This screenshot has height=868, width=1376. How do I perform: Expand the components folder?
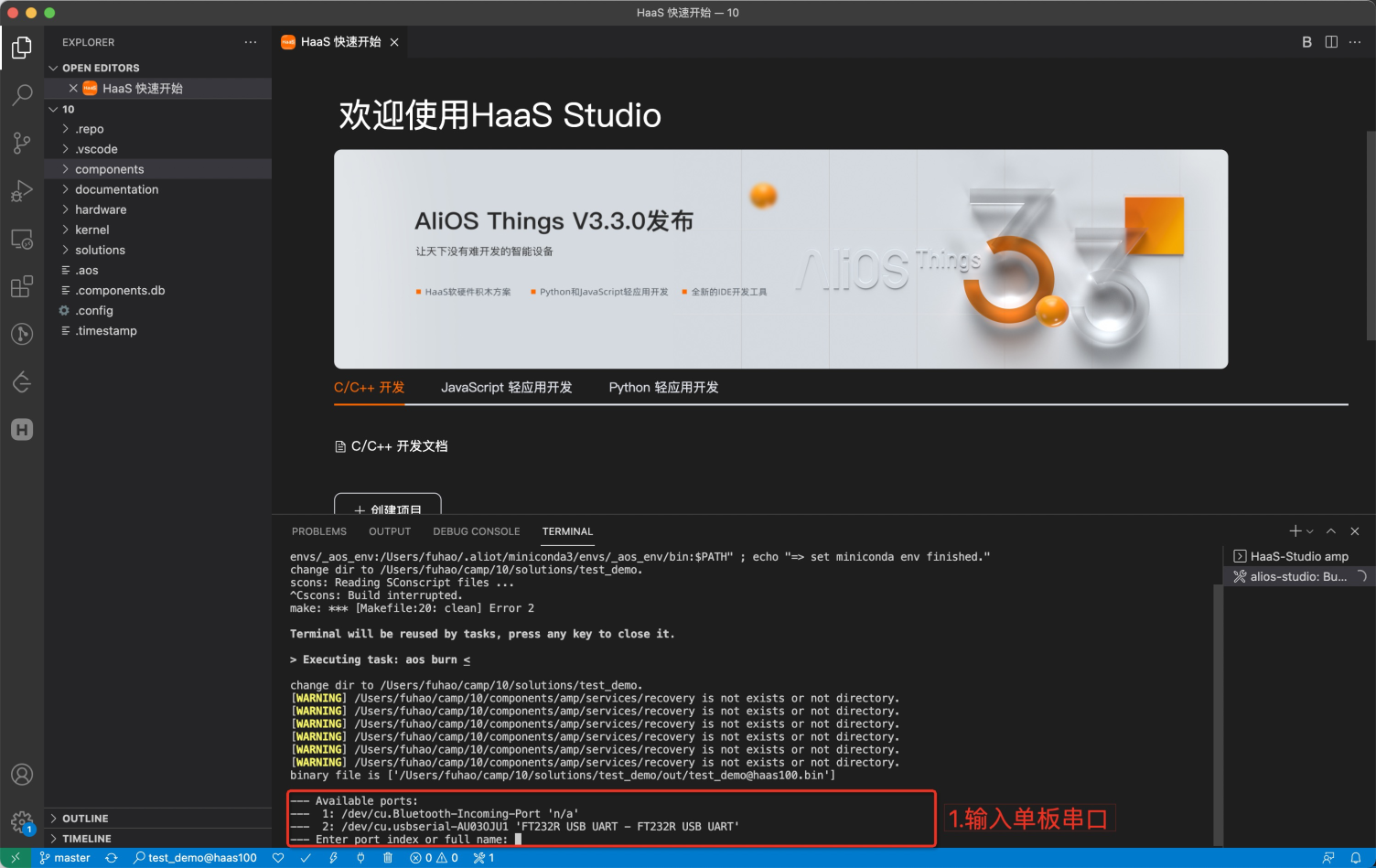(x=157, y=169)
